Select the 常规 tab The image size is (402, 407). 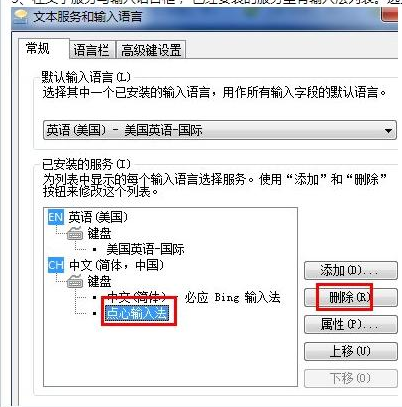pos(38,49)
